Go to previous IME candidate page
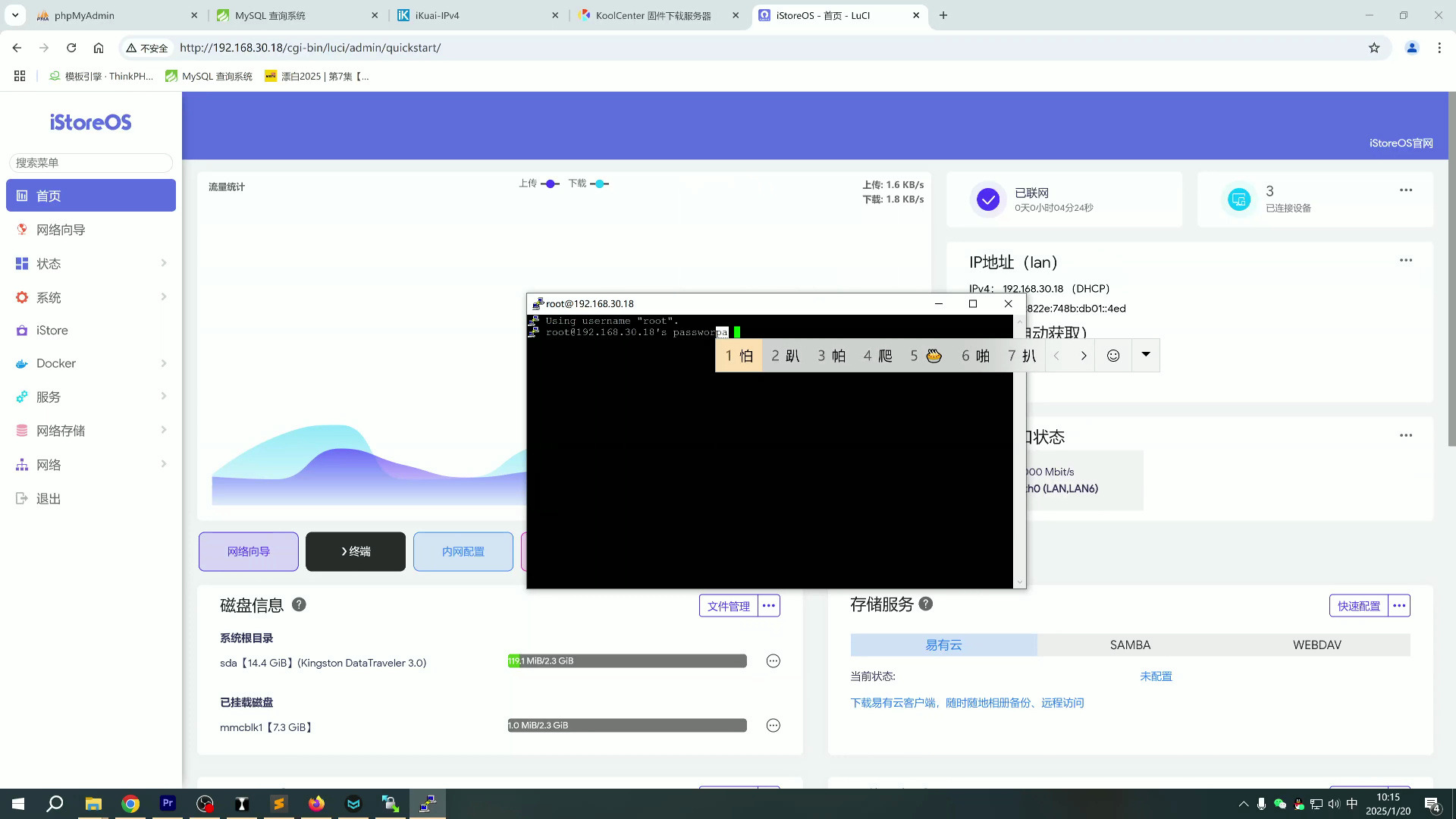The width and height of the screenshot is (1456, 819). tap(1056, 356)
